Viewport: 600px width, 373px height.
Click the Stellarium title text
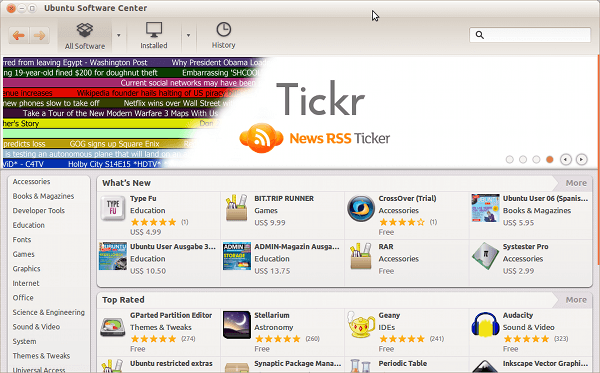point(272,316)
